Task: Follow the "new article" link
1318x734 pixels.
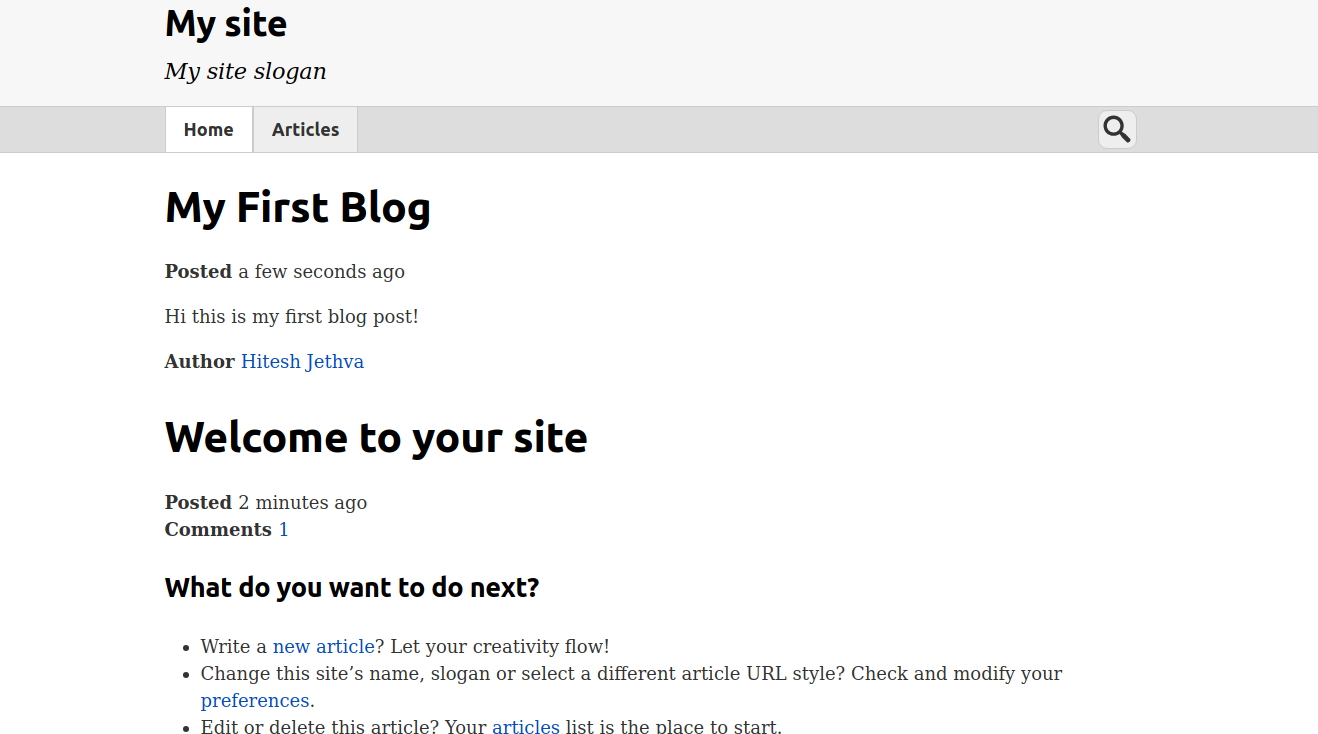Action: pos(323,647)
